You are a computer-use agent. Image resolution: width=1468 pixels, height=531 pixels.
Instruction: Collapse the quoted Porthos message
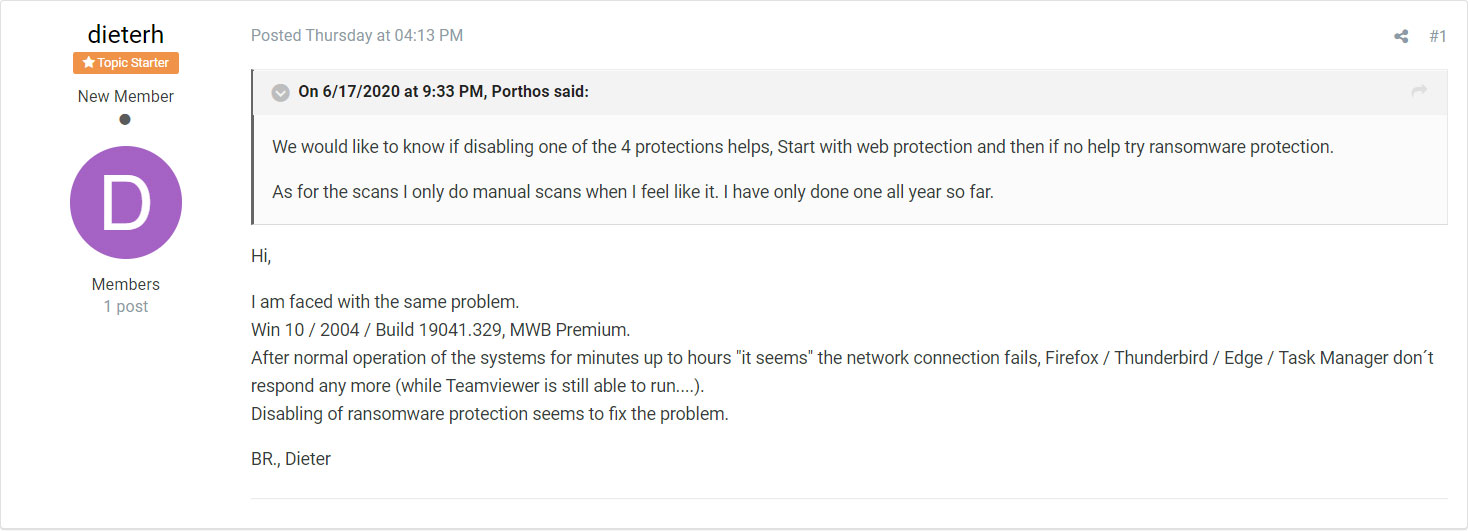[281, 93]
